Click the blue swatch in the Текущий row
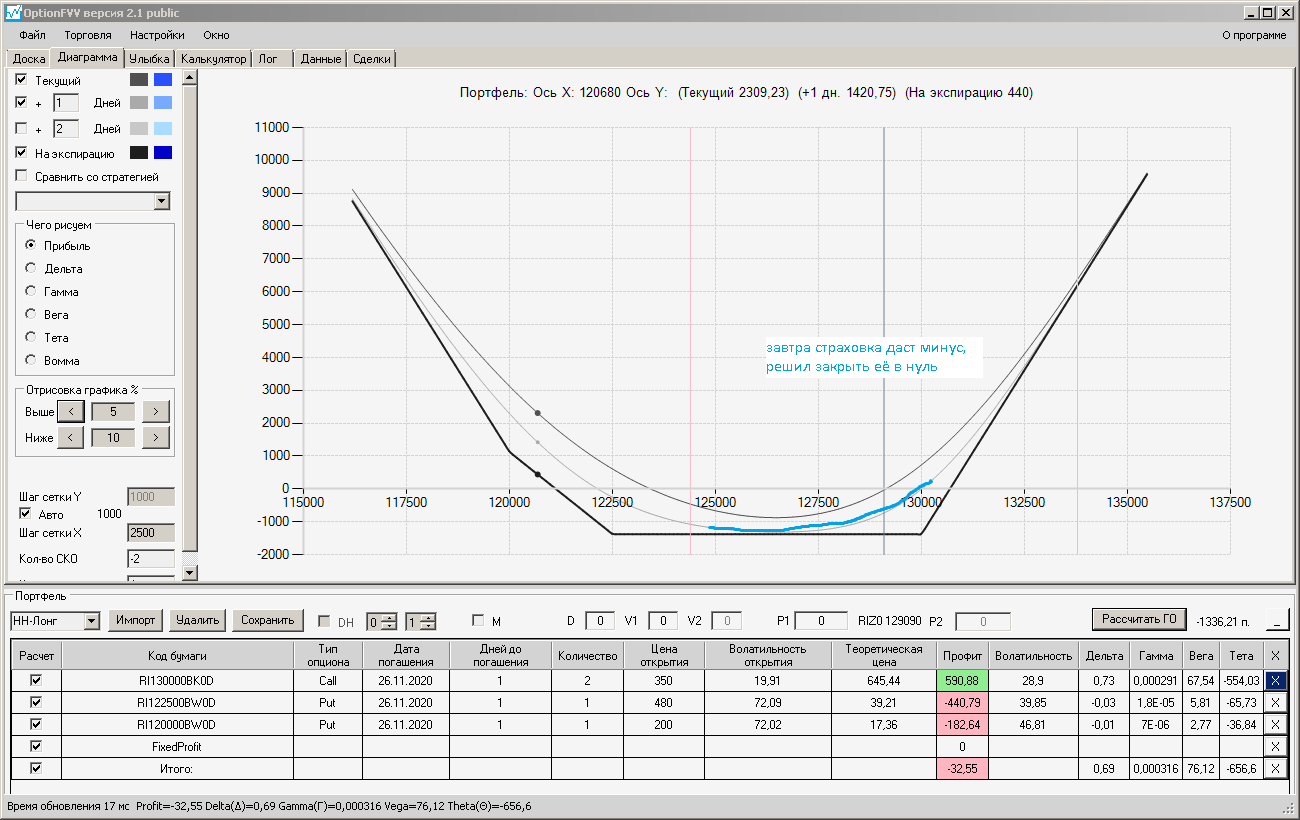The height and width of the screenshot is (820, 1300). [163, 79]
